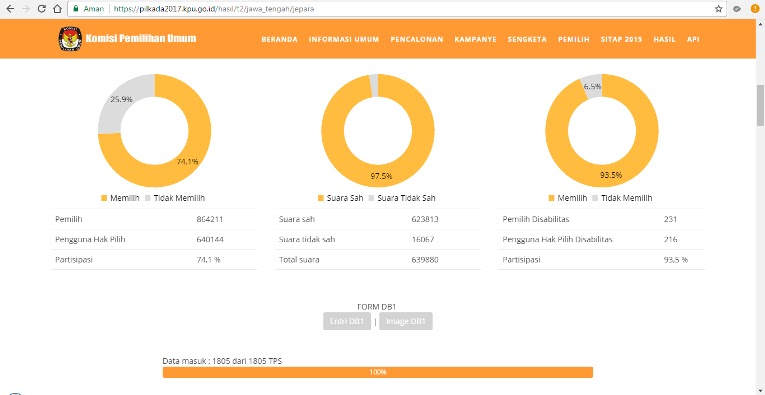Select the Total suara value 639880
765x395 pixels.
[x=425, y=260]
